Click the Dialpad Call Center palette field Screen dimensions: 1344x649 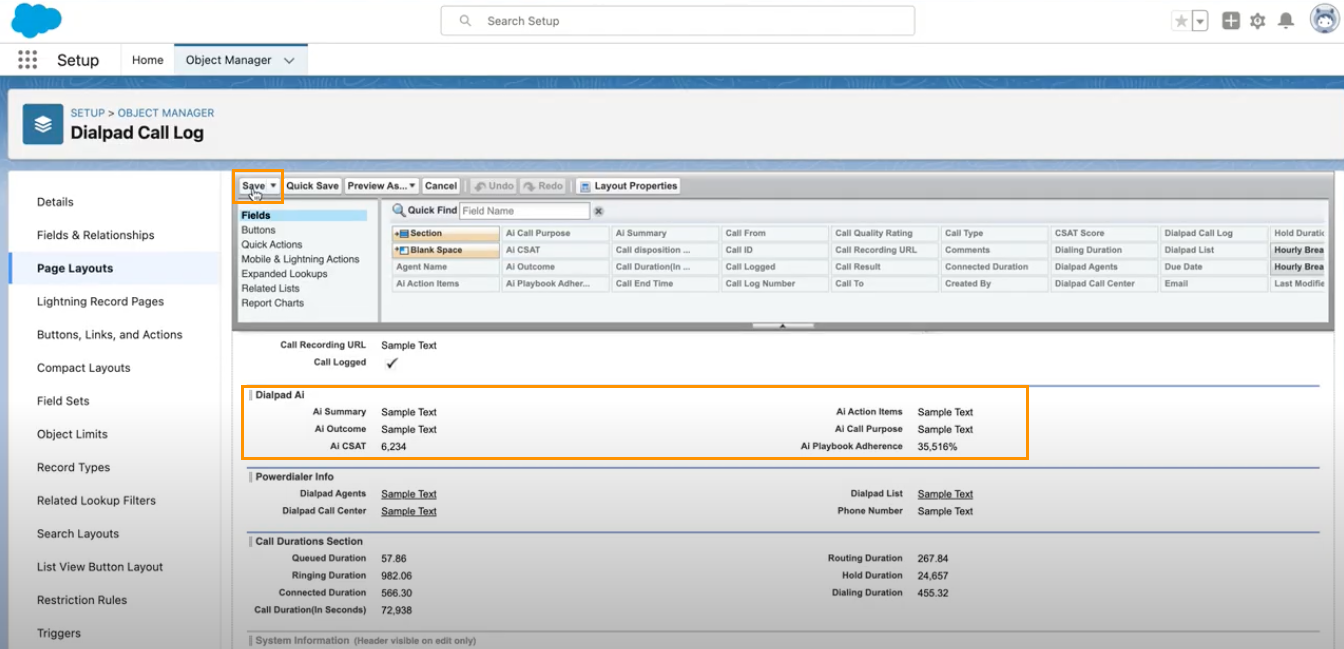point(1105,284)
